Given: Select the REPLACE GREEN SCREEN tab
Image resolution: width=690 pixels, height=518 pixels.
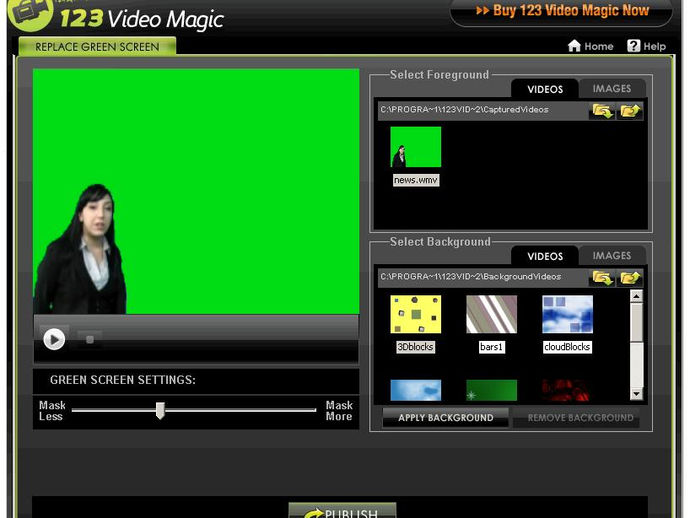Looking at the screenshot, I should [x=97, y=47].
